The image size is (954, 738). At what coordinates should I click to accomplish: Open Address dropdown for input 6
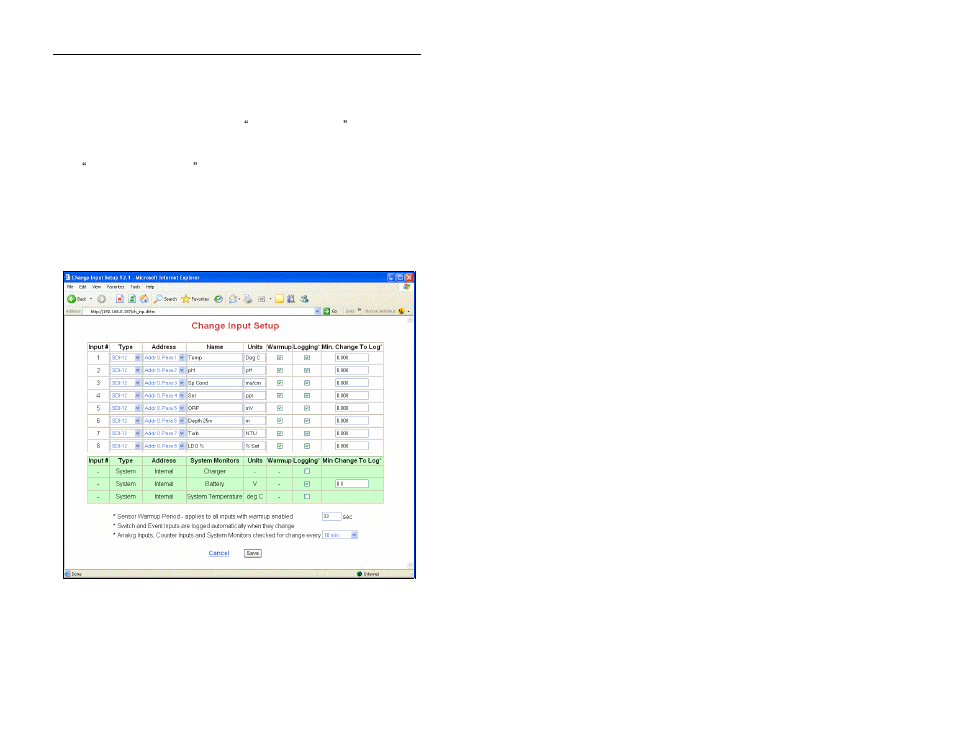(164, 421)
